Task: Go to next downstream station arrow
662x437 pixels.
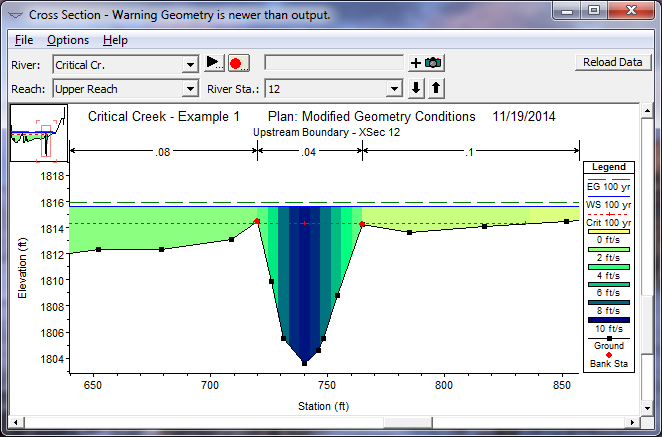Action: tap(417, 89)
